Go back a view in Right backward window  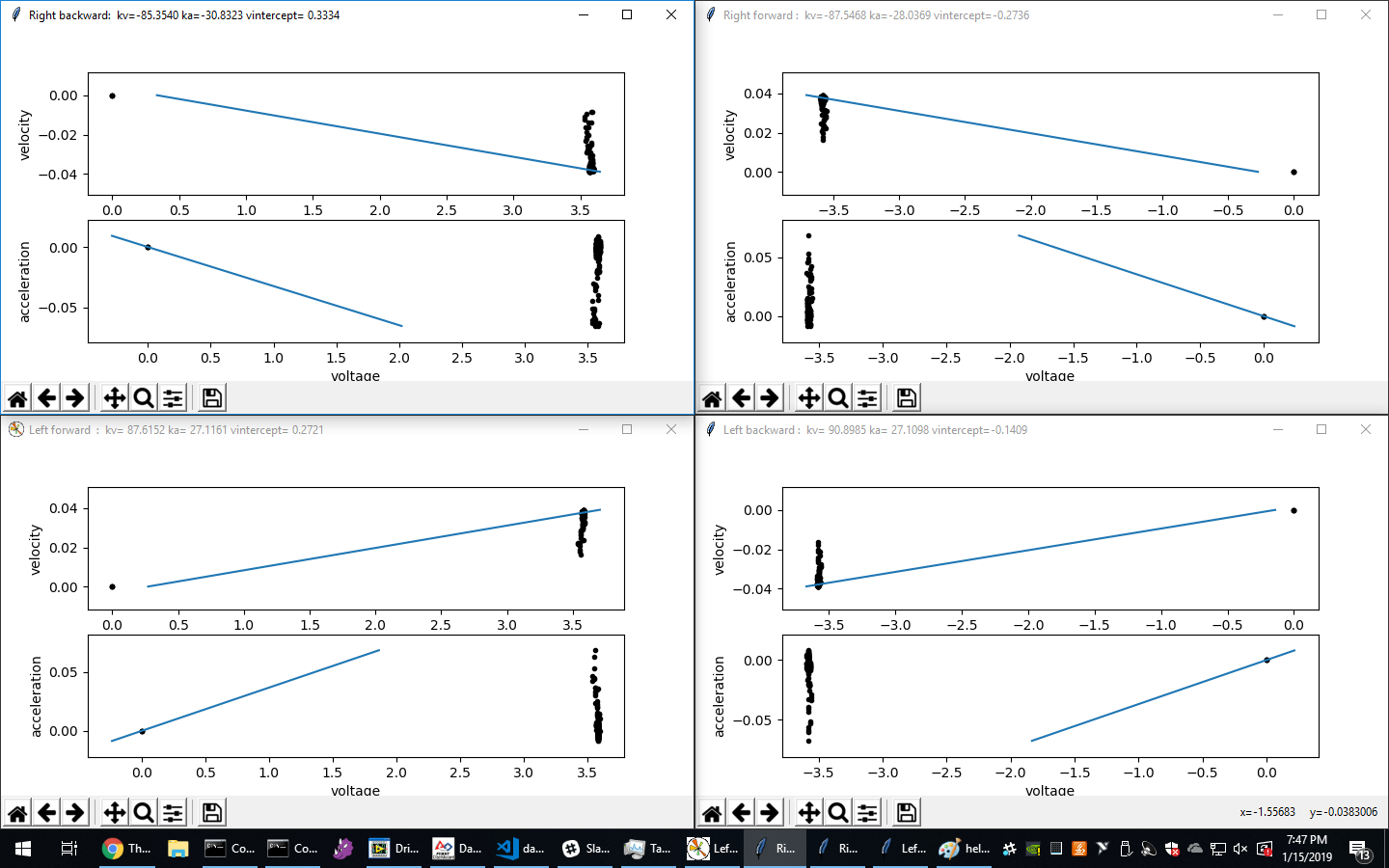pyautogui.click(x=46, y=398)
